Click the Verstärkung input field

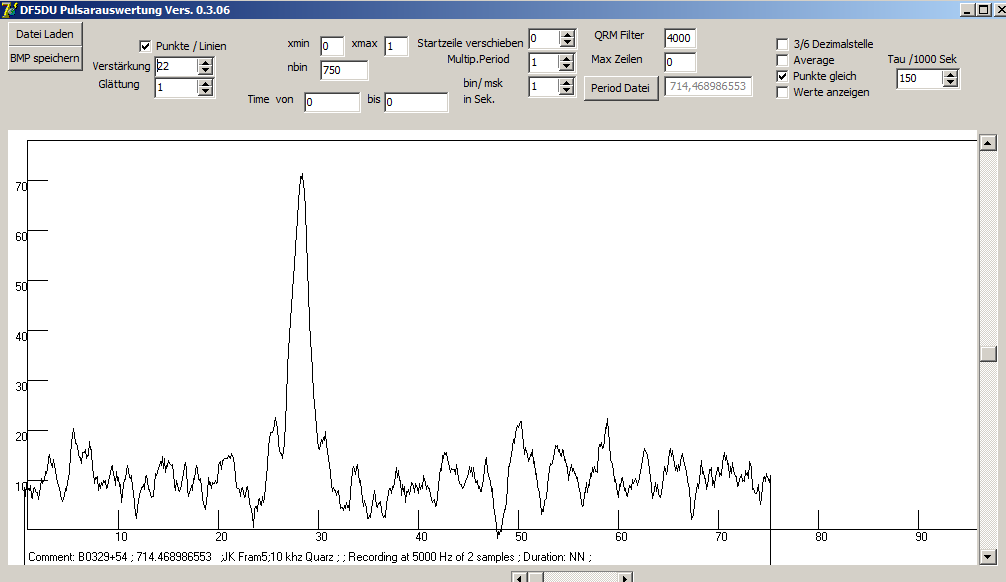176,67
